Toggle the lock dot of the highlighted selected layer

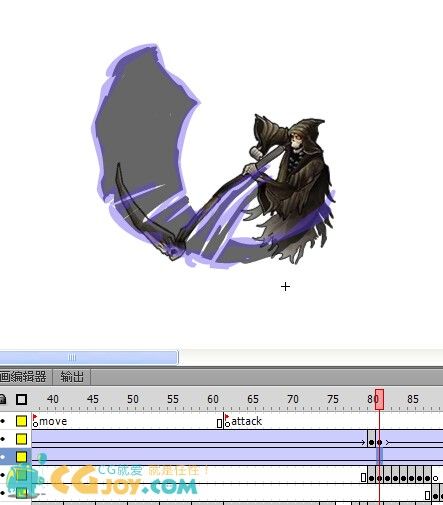point(3,457)
